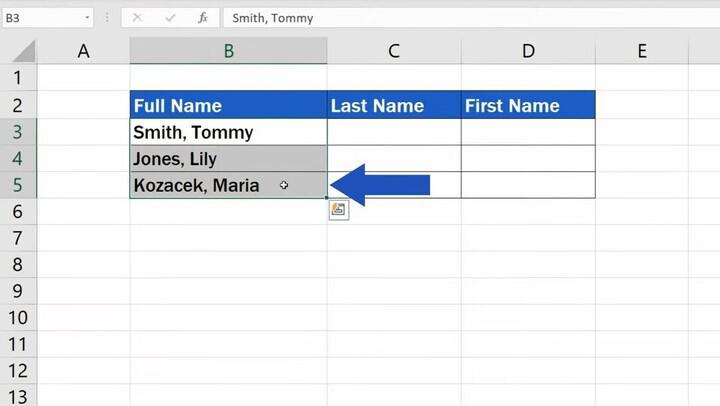This screenshot has width=720, height=406.
Task: Select the cell containing Jones, Lily
Action: (228, 159)
